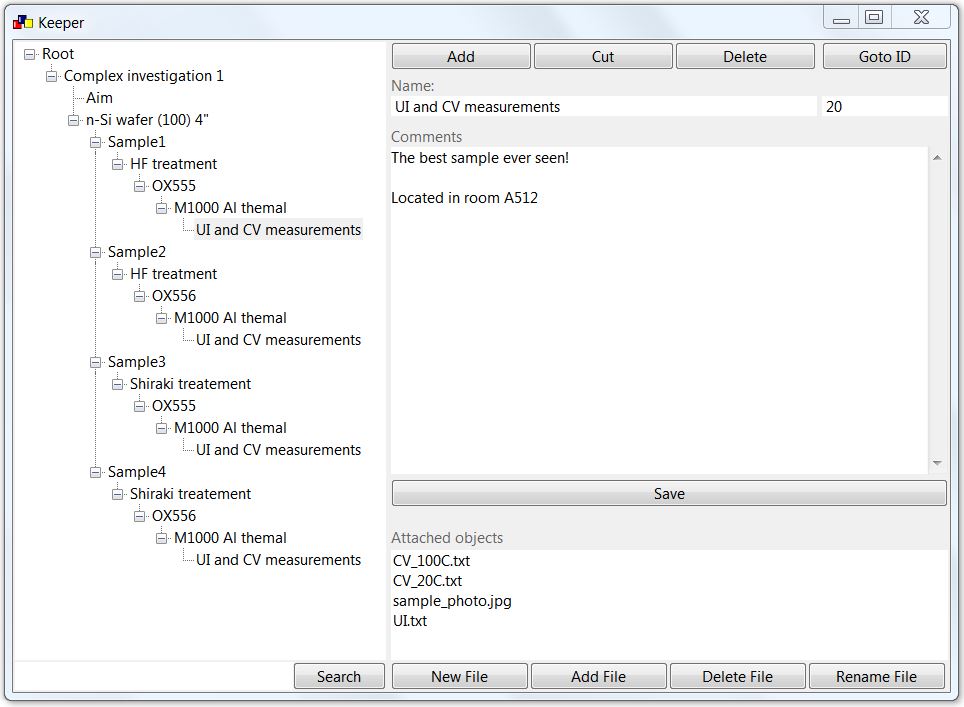
Task: Click the Add button
Action: [461, 57]
